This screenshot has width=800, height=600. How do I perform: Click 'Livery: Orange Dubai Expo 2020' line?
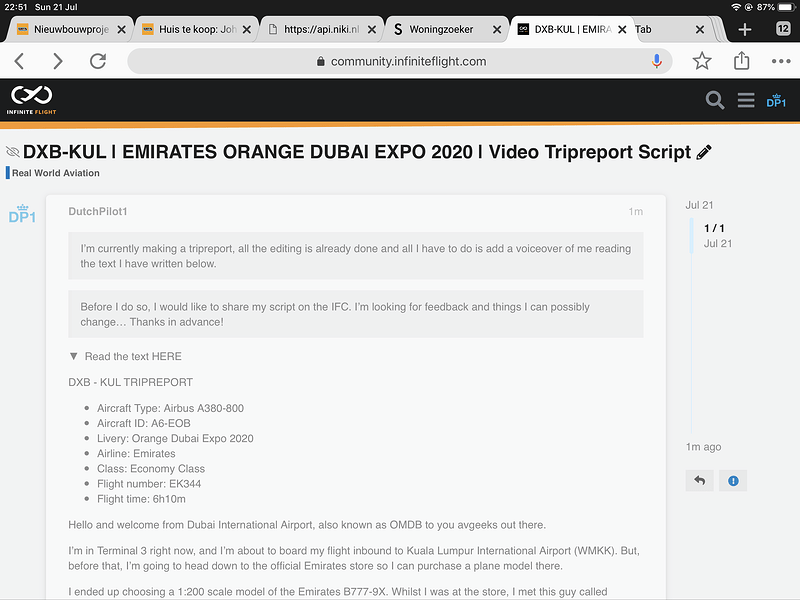coord(175,438)
